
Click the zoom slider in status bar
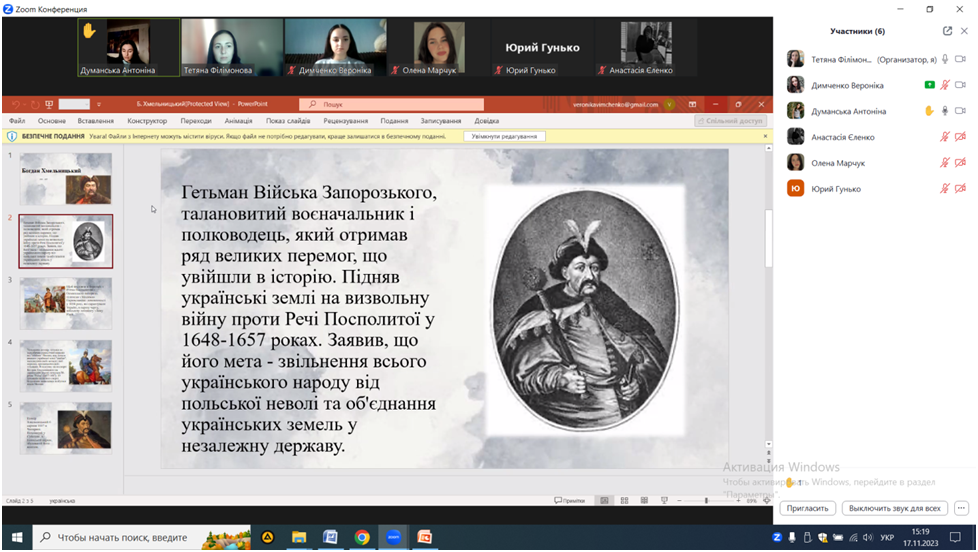click(706, 500)
